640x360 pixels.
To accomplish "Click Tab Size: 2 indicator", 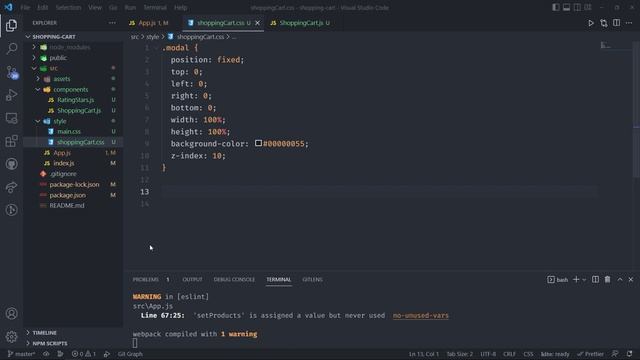I will tap(460, 354).
